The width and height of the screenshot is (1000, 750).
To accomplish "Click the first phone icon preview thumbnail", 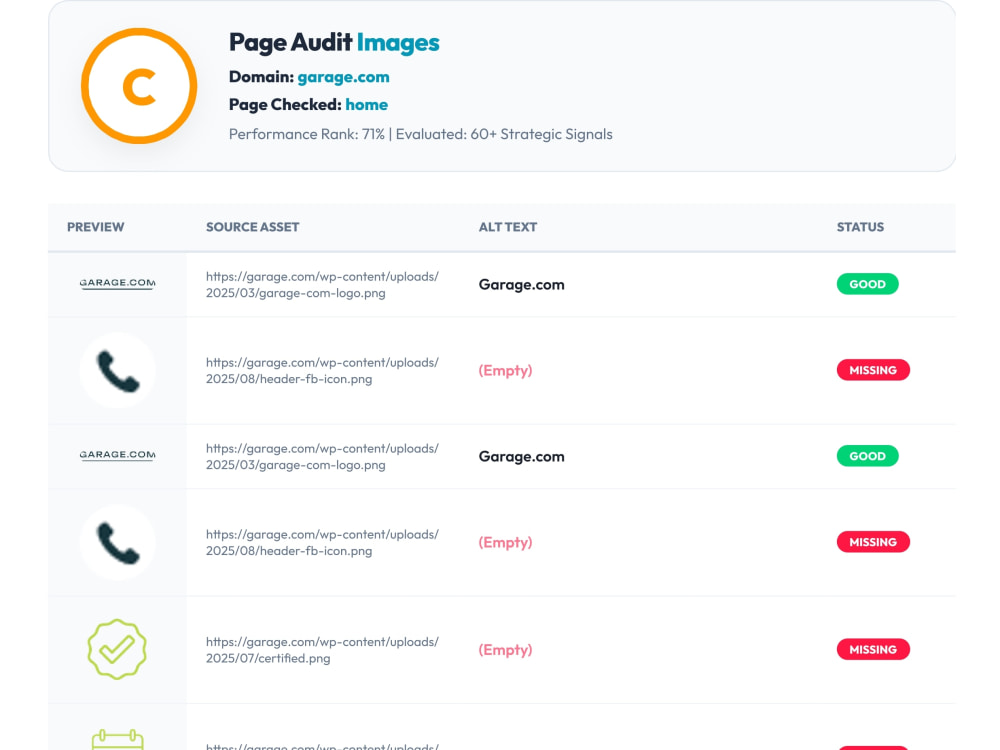I will [x=117, y=370].
